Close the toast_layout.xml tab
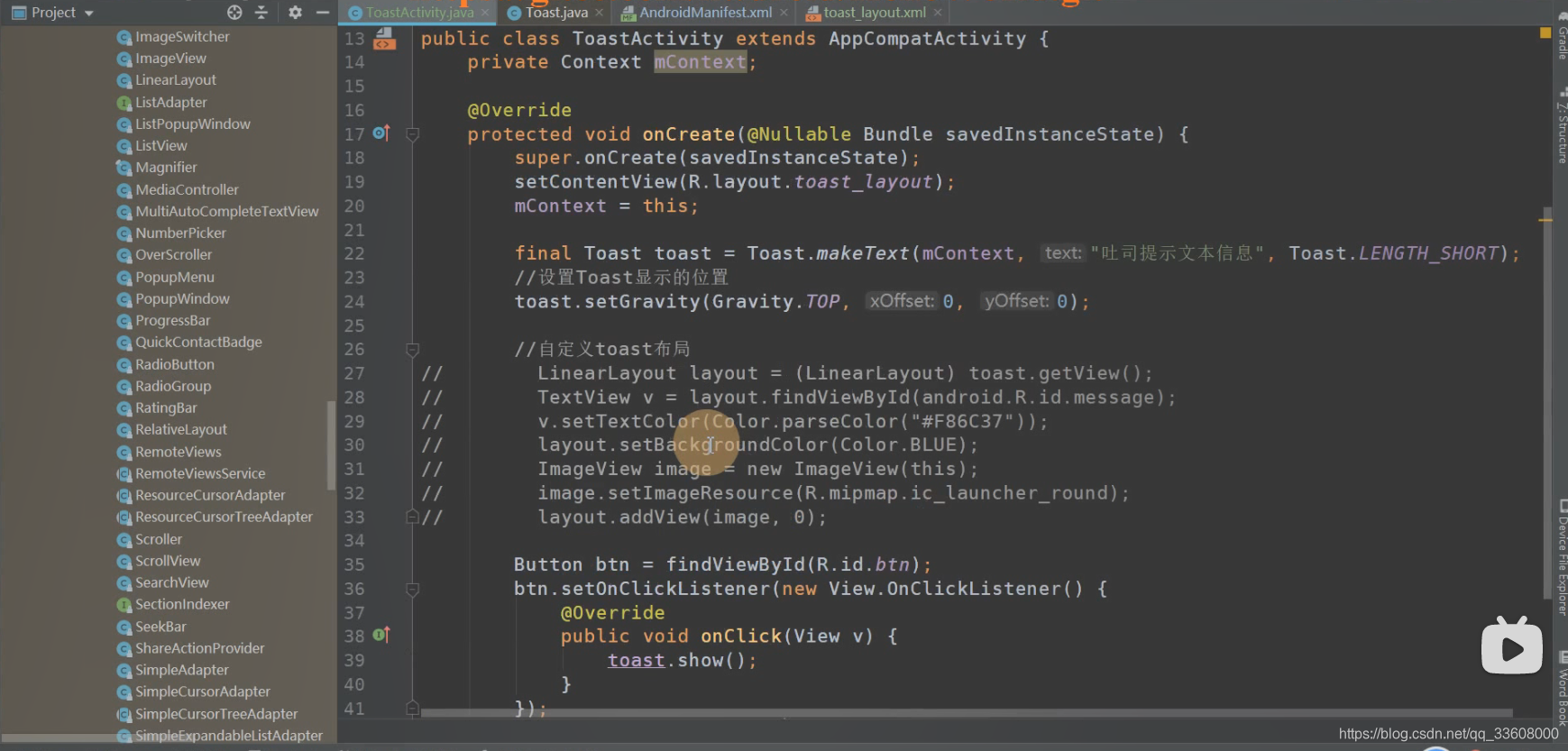The image size is (1568, 751). point(938,13)
